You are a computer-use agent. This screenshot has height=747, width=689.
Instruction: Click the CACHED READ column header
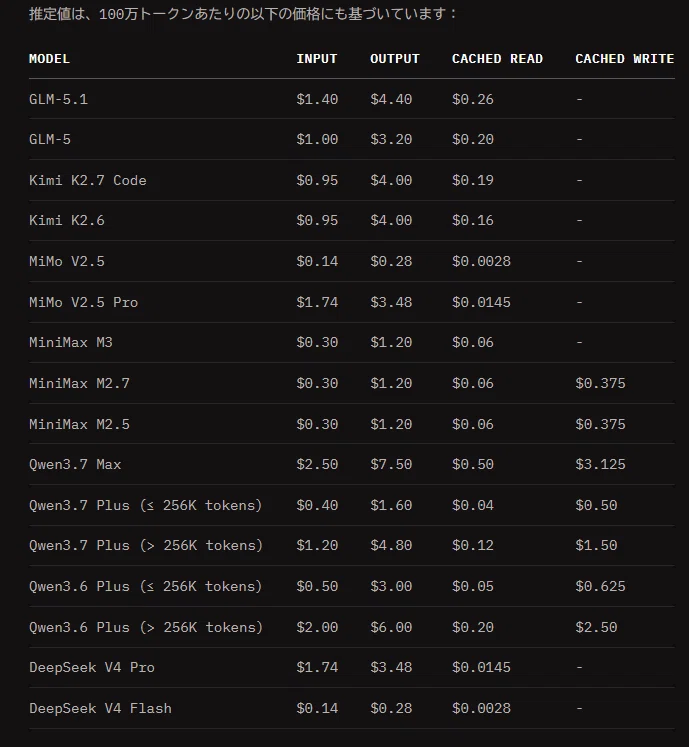click(x=497, y=59)
